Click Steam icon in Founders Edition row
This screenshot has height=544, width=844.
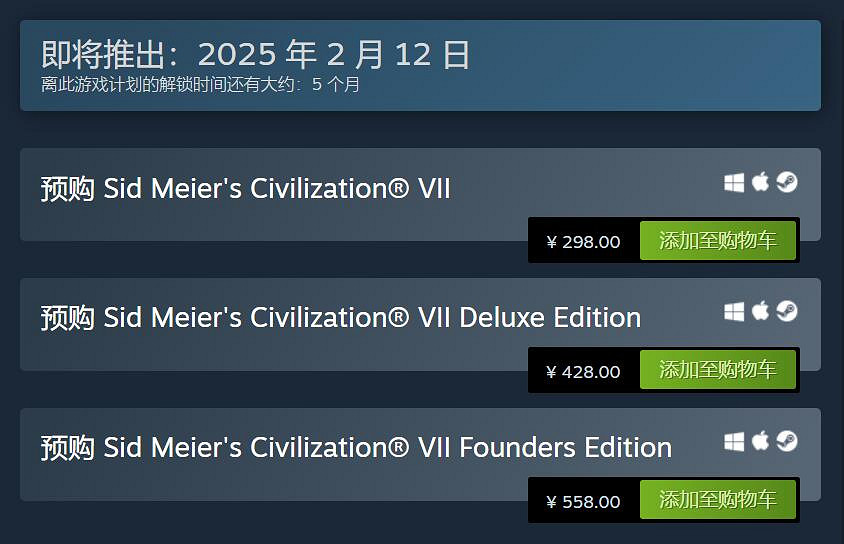click(x=787, y=442)
